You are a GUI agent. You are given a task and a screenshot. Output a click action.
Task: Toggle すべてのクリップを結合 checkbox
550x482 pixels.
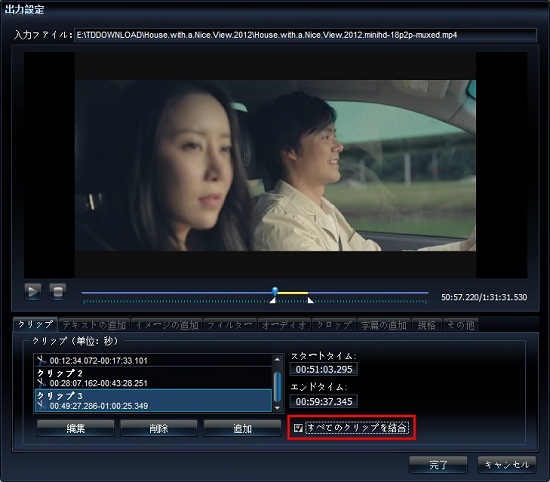(298, 428)
